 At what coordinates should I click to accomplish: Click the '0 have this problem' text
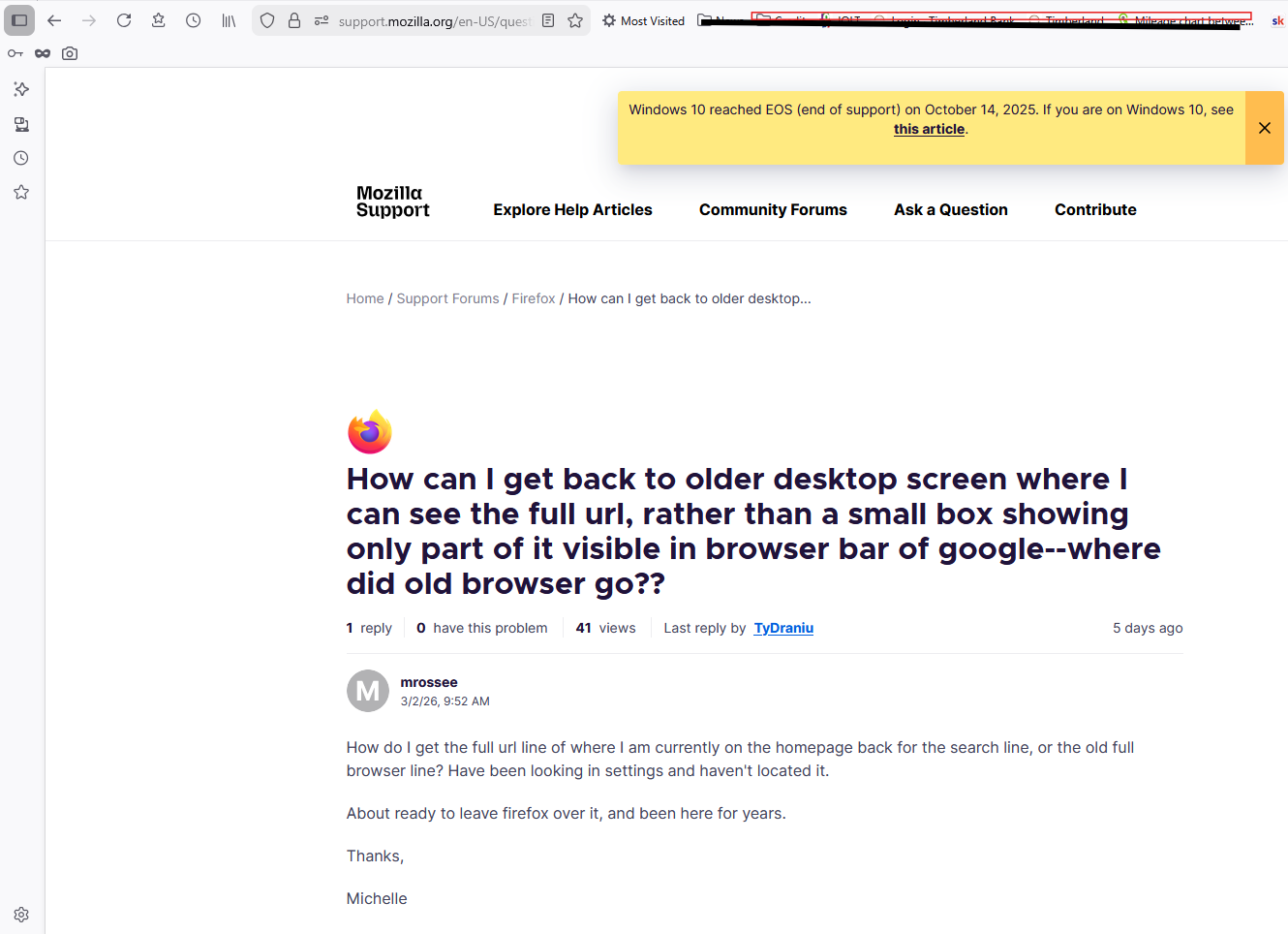coord(482,628)
